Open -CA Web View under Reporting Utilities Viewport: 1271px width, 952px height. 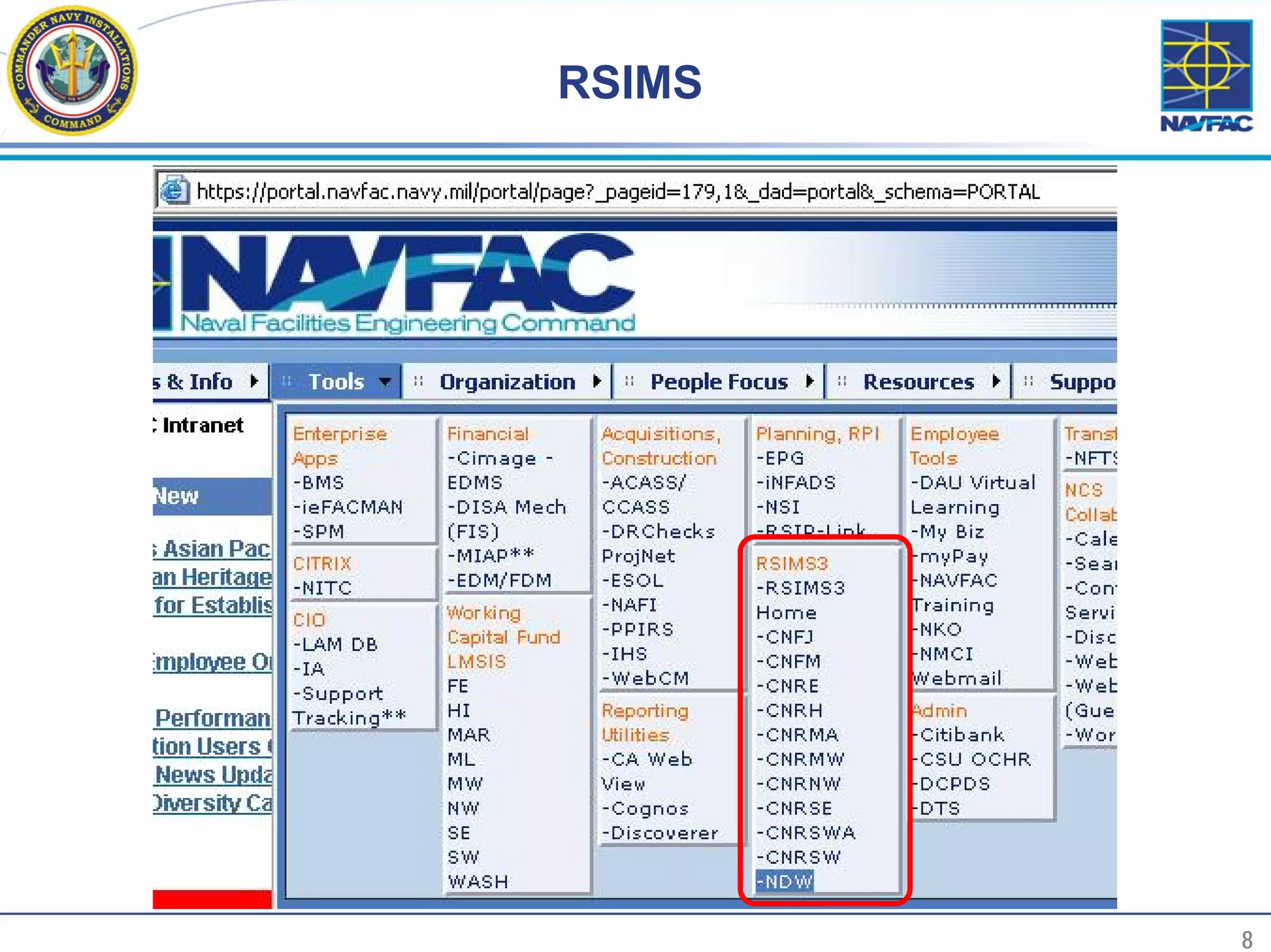point(647,771)
